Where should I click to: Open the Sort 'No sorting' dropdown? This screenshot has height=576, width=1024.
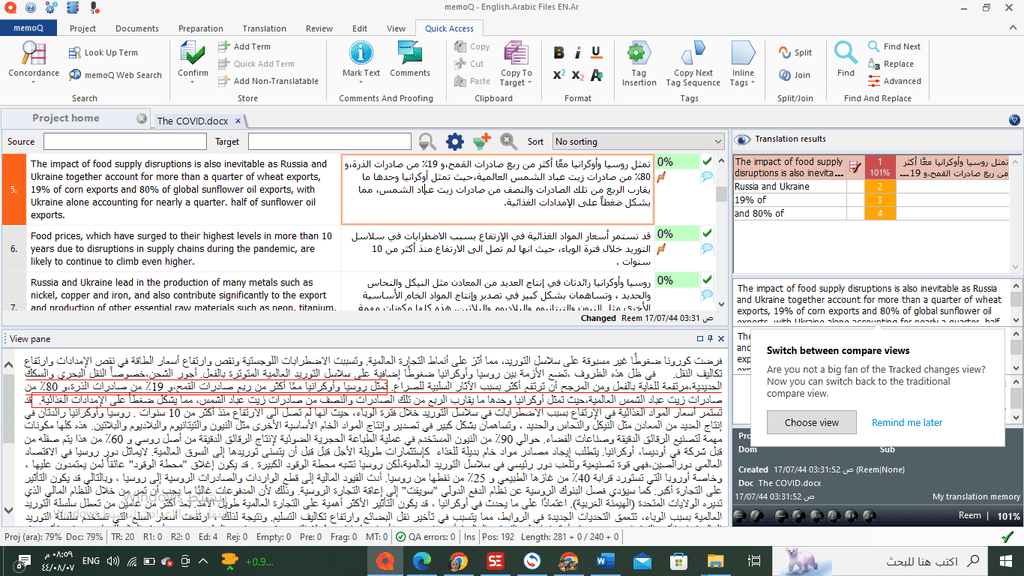click(638, 142)
